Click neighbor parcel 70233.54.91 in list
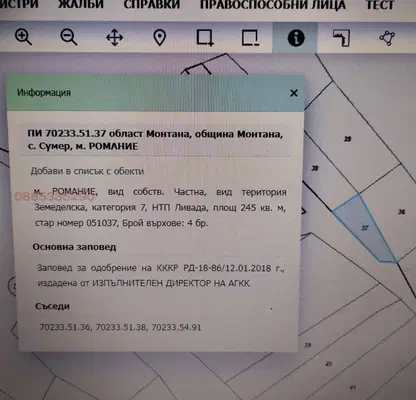This screenshot has width=416, height=400. pos(176,327)
